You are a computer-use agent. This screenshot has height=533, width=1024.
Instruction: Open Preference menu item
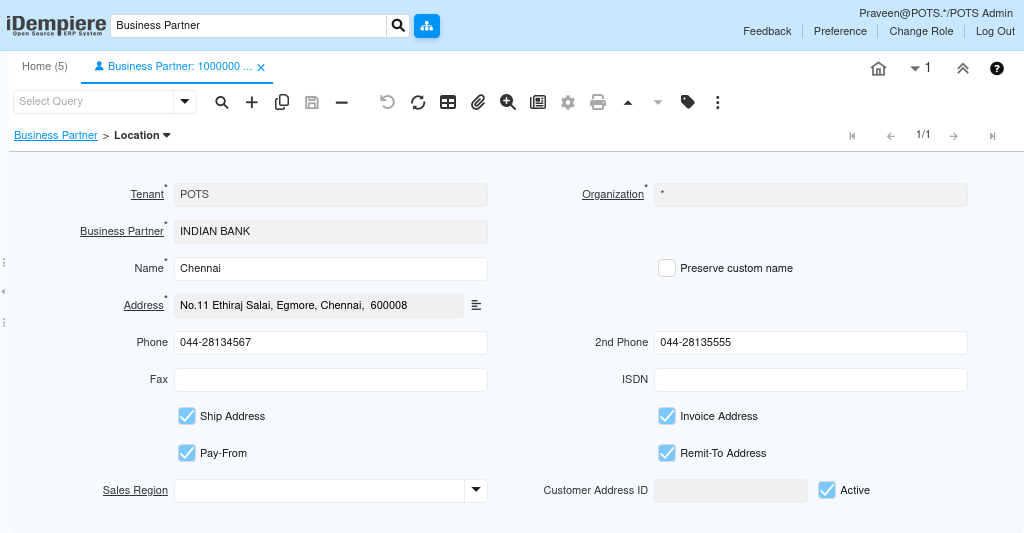tap(840, 31)
